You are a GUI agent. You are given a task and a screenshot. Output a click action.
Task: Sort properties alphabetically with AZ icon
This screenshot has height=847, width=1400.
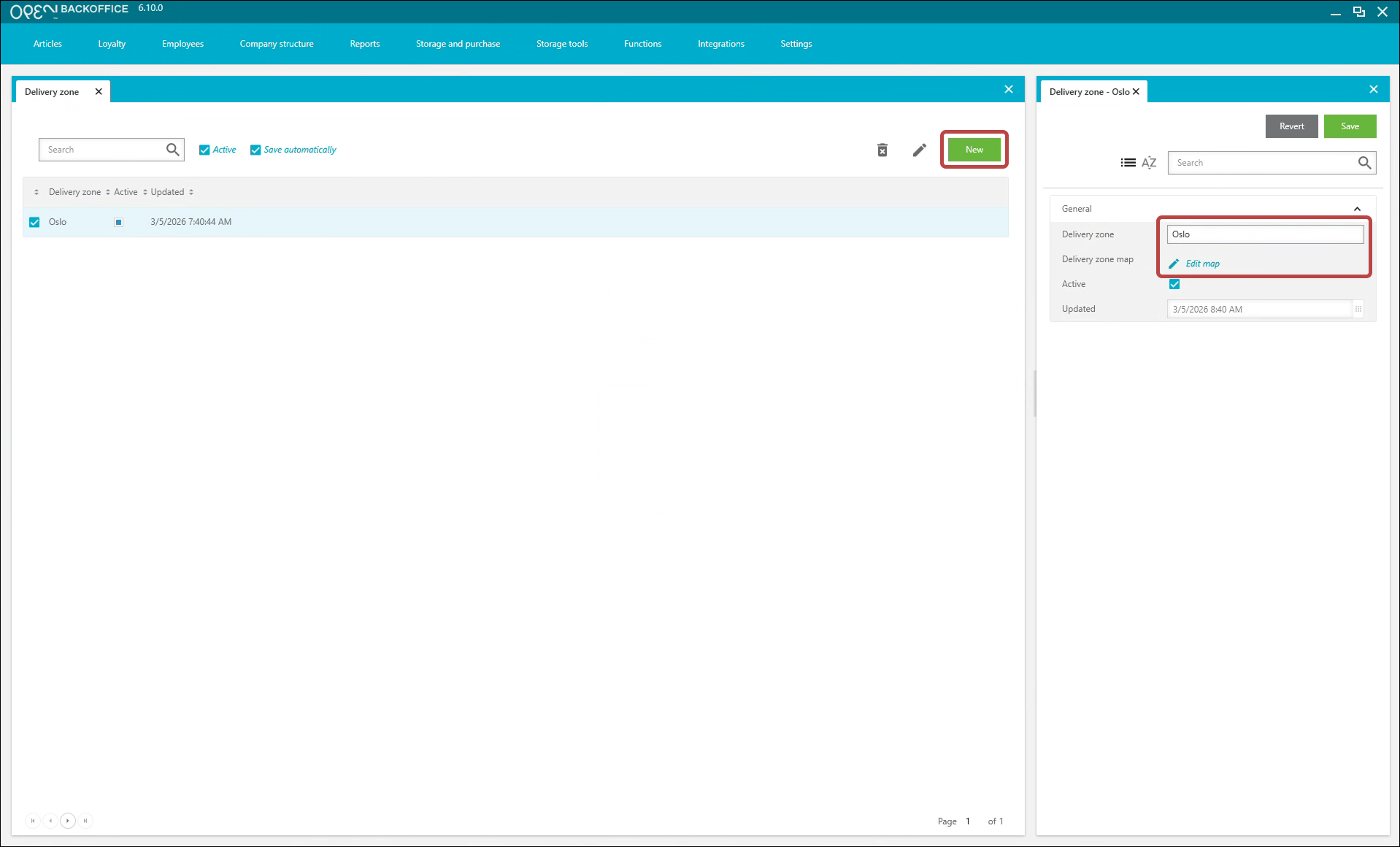point(1149,163)
